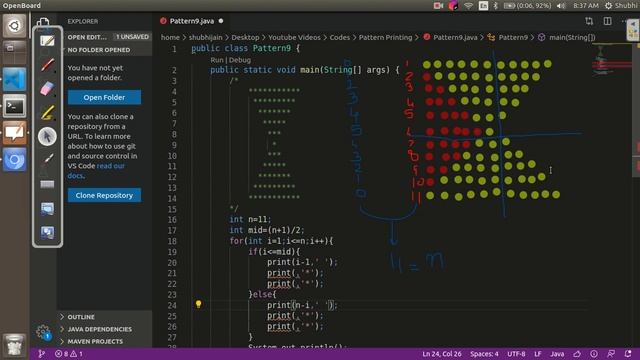
Task: Follow the 'read our docs' link
Action: click(96, 171)
